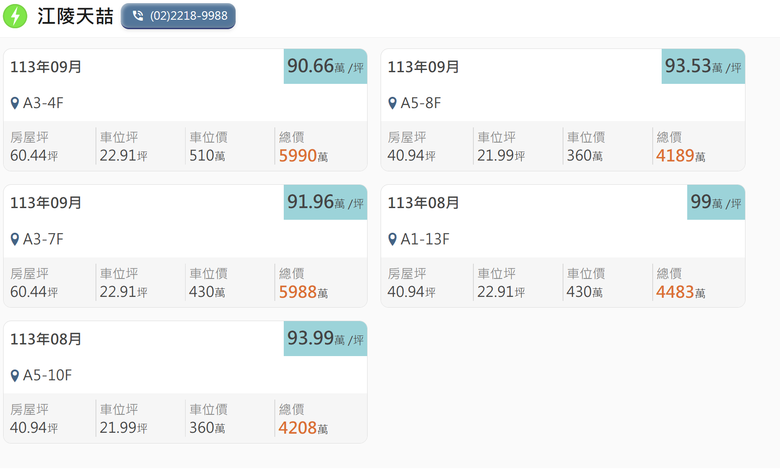
Task: Click the location pin beside A5-10F
Action: pyautogui.click(x=15, y=376)
